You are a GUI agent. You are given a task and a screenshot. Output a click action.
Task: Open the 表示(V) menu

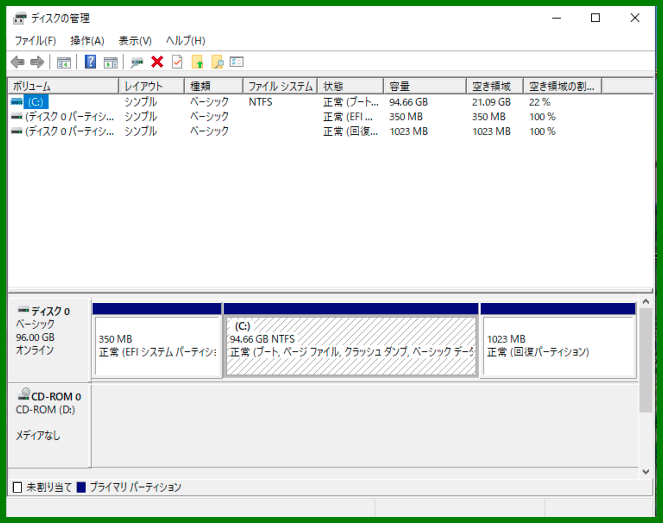(135, 41)
